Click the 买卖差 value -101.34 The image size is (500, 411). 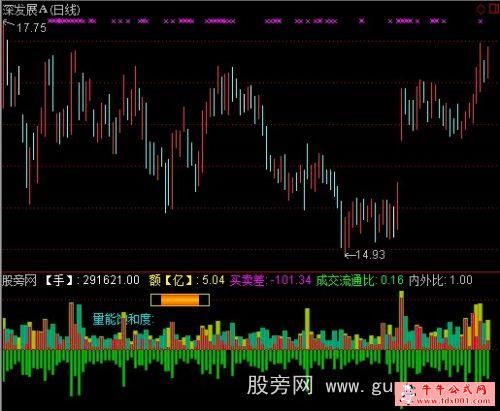291,280
